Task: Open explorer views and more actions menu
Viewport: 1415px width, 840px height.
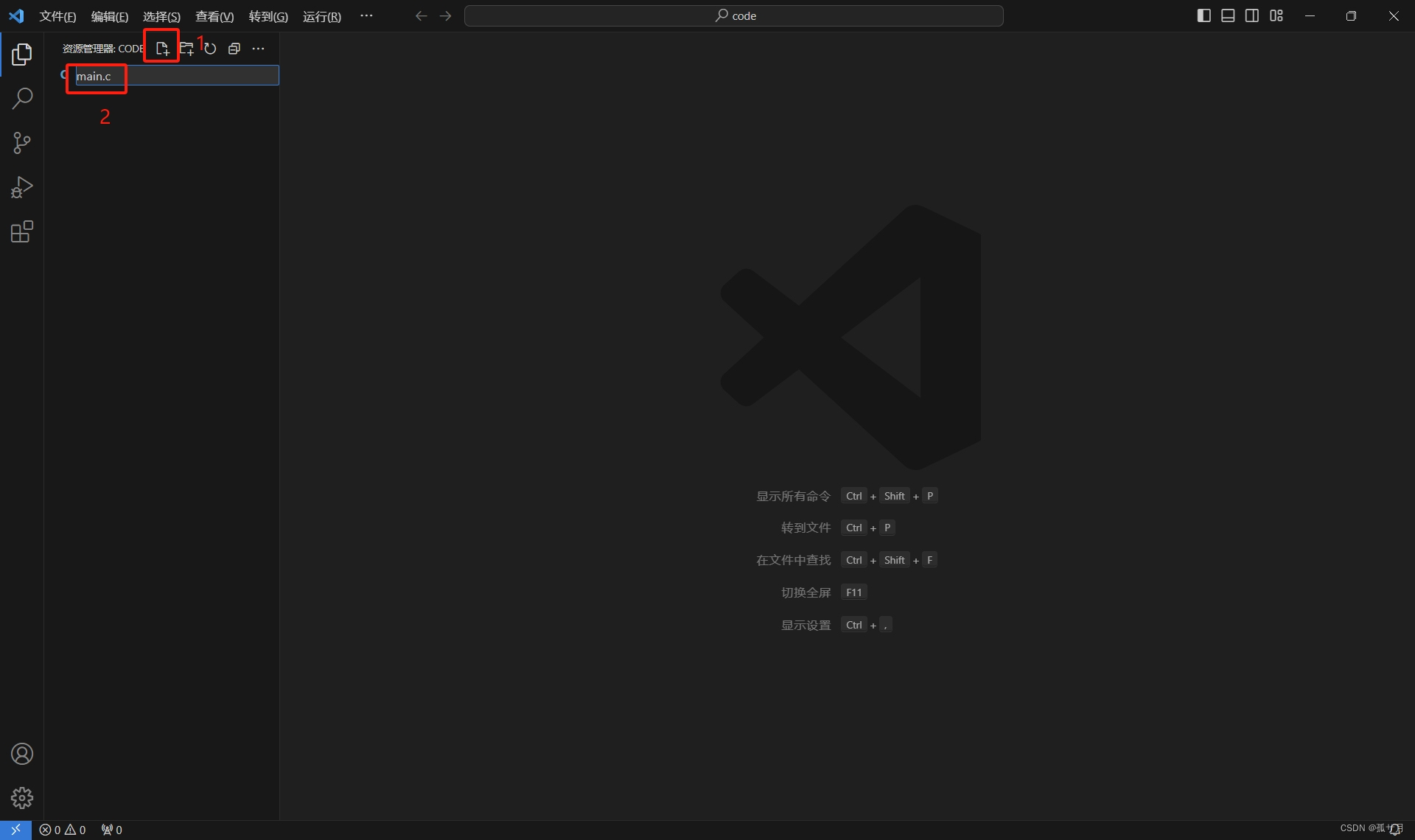Action: (x=258, y=49)
